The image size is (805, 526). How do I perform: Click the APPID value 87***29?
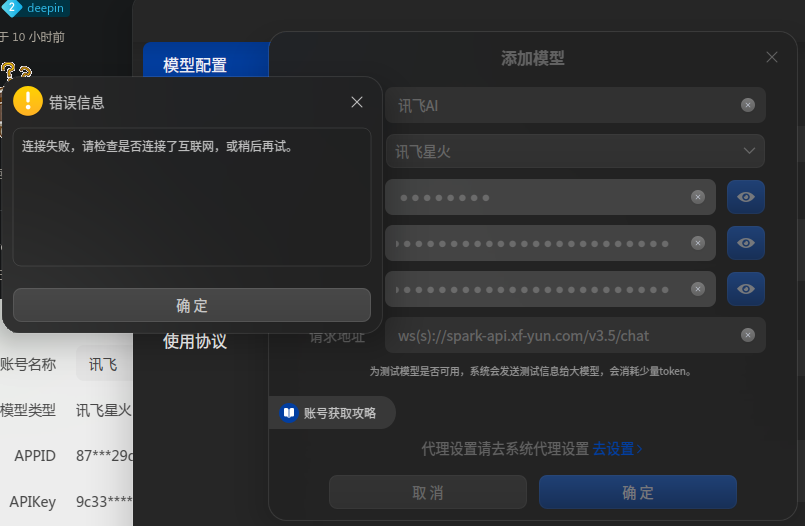pyautogui.click(x=104, y=456)
